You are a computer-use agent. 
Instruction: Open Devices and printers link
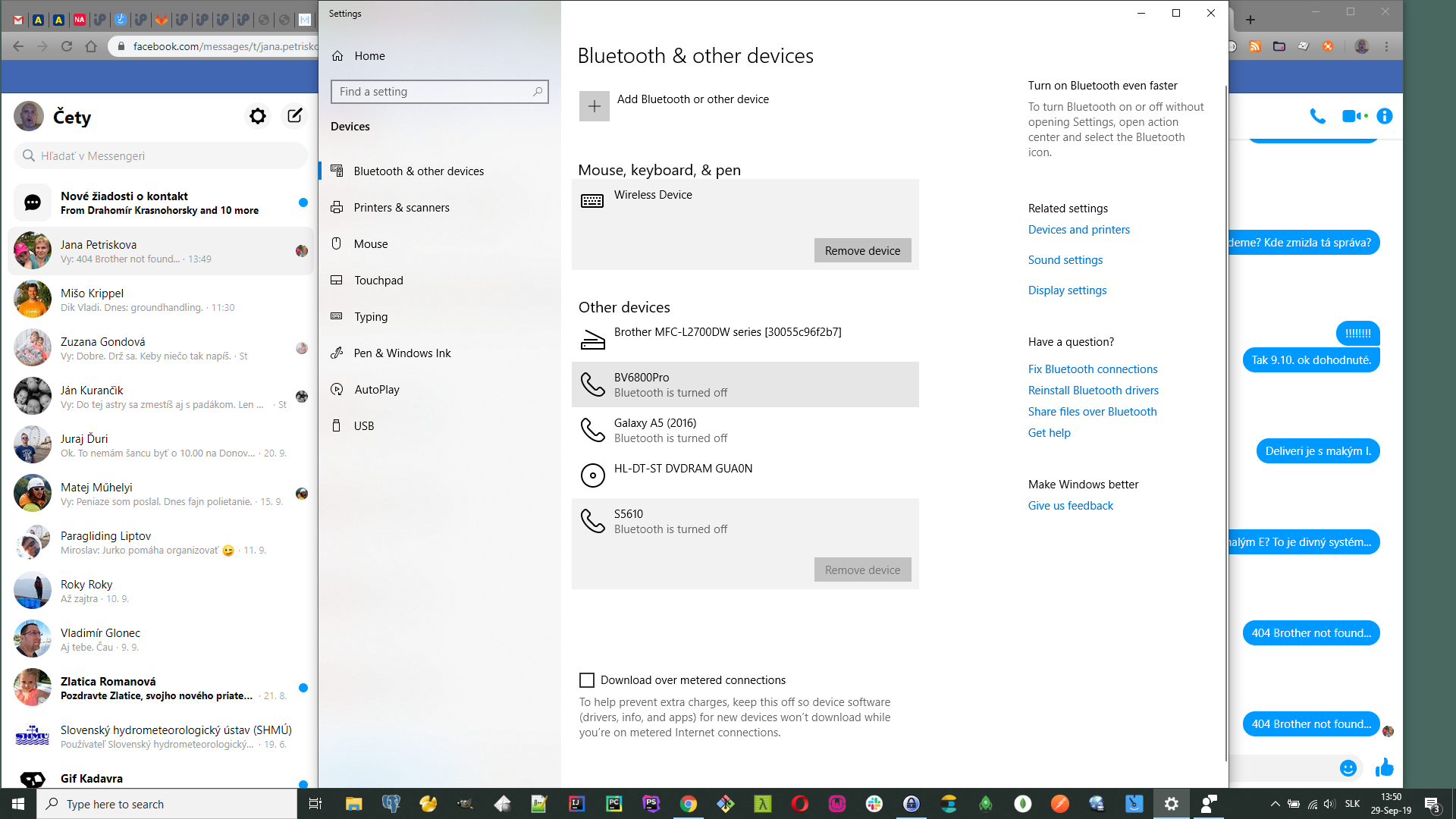tap(1078, 230)
